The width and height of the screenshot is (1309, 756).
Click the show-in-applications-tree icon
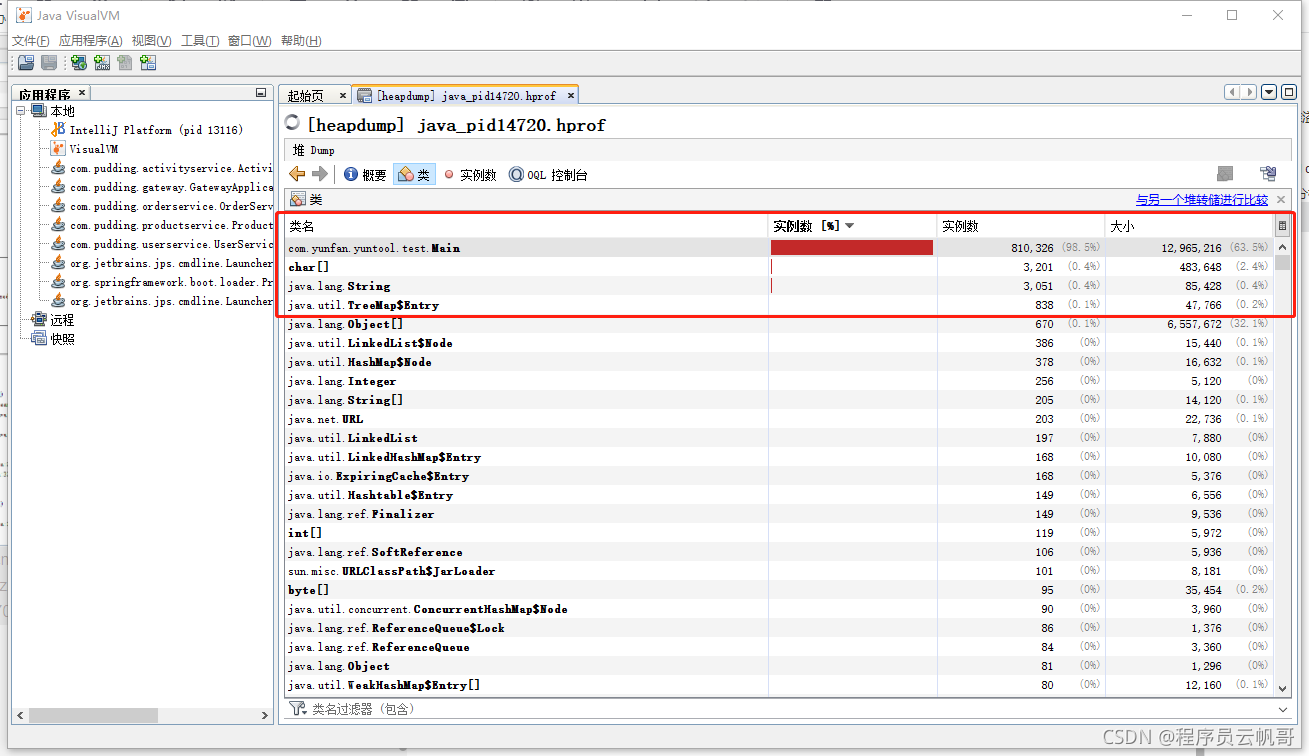tap(1268, 174)
